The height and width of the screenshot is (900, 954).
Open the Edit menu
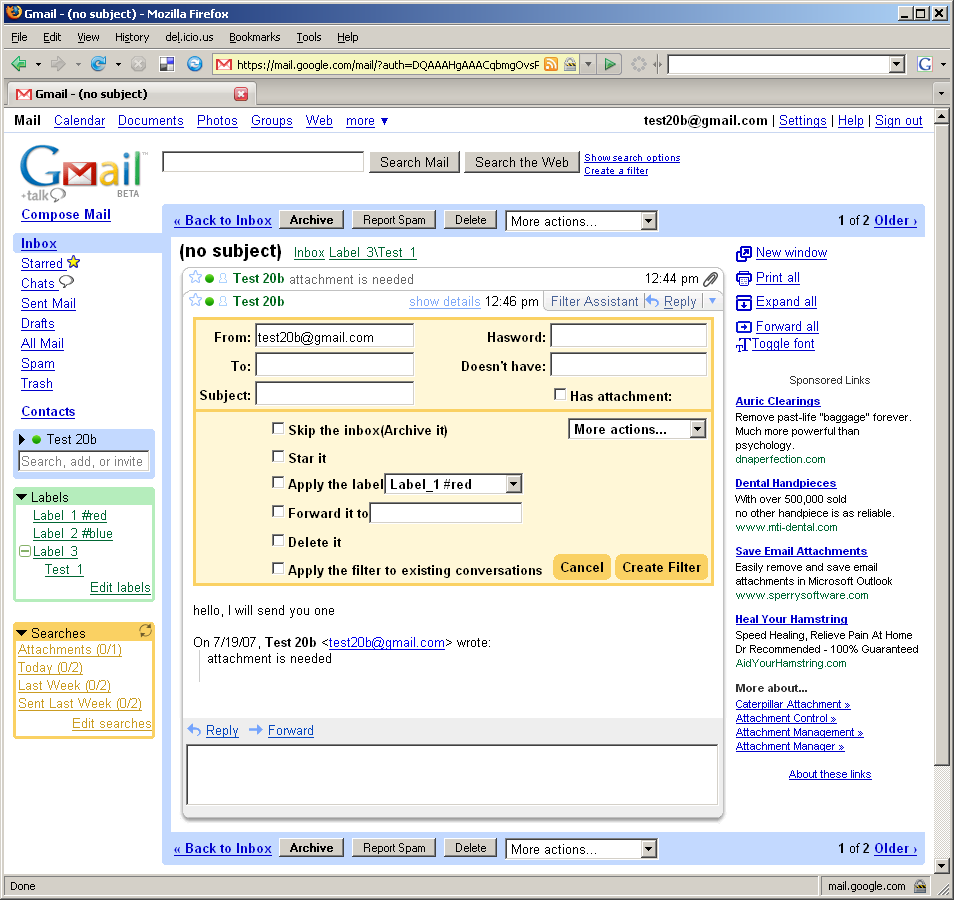click(52, 37)
